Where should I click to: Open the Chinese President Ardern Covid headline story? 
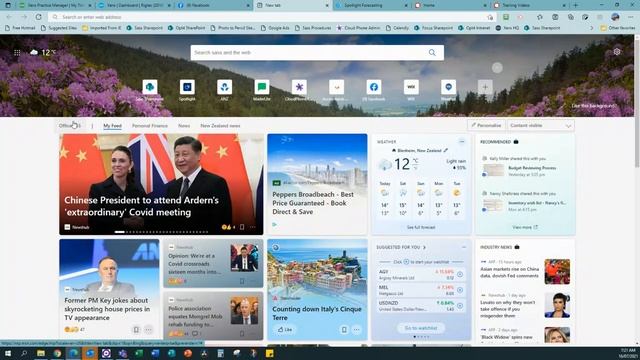(141, 206)
